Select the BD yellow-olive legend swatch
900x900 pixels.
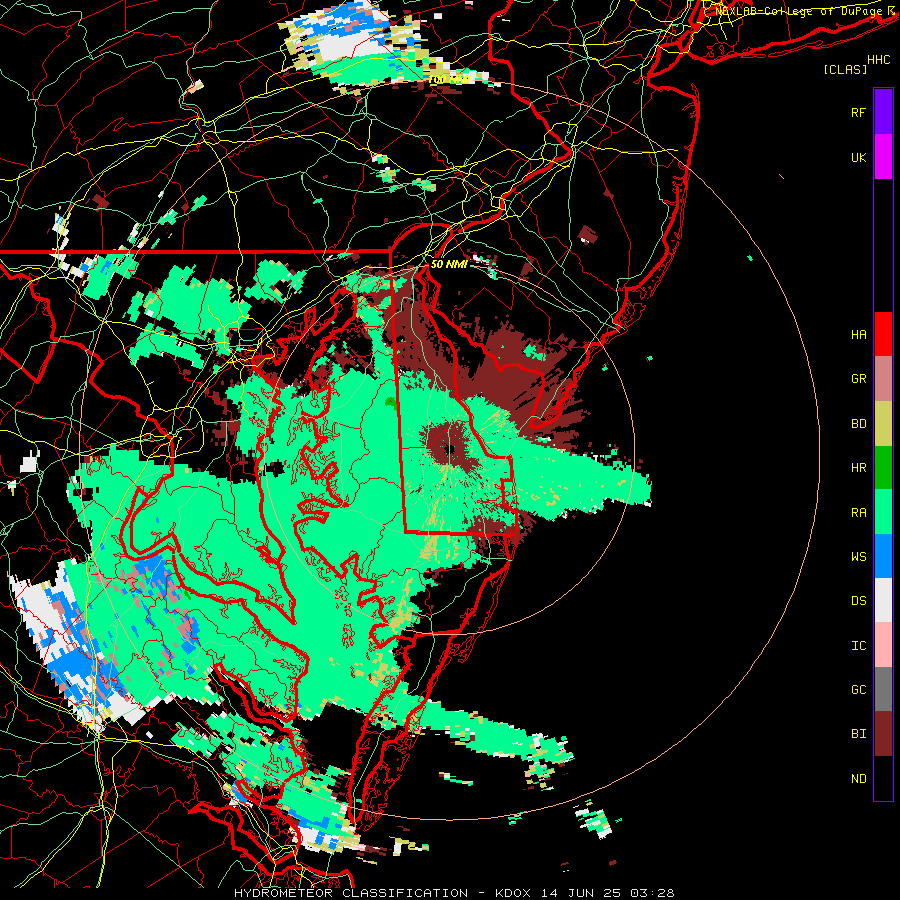coord(883,424)
